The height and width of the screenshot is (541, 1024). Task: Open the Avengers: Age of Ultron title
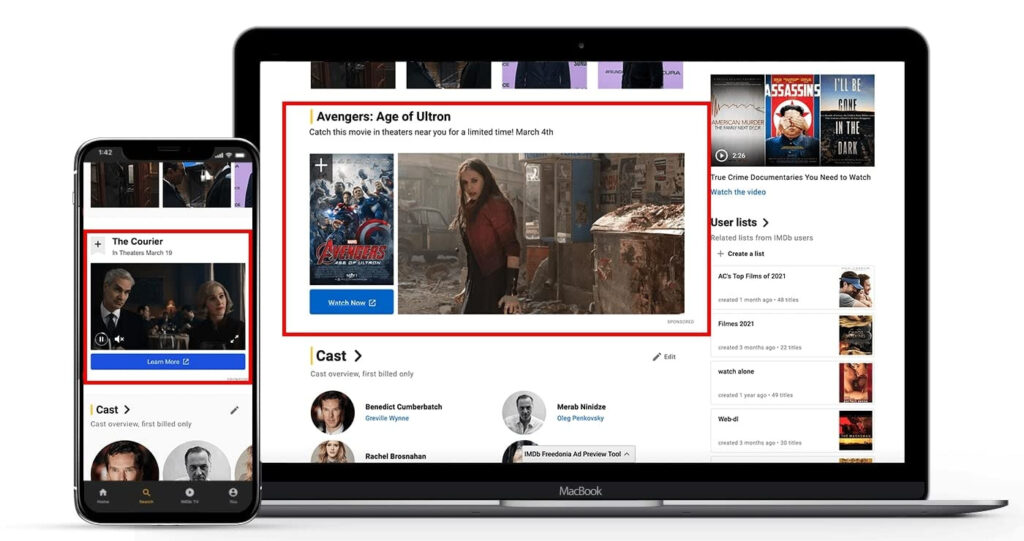click(x=383, y=116)
